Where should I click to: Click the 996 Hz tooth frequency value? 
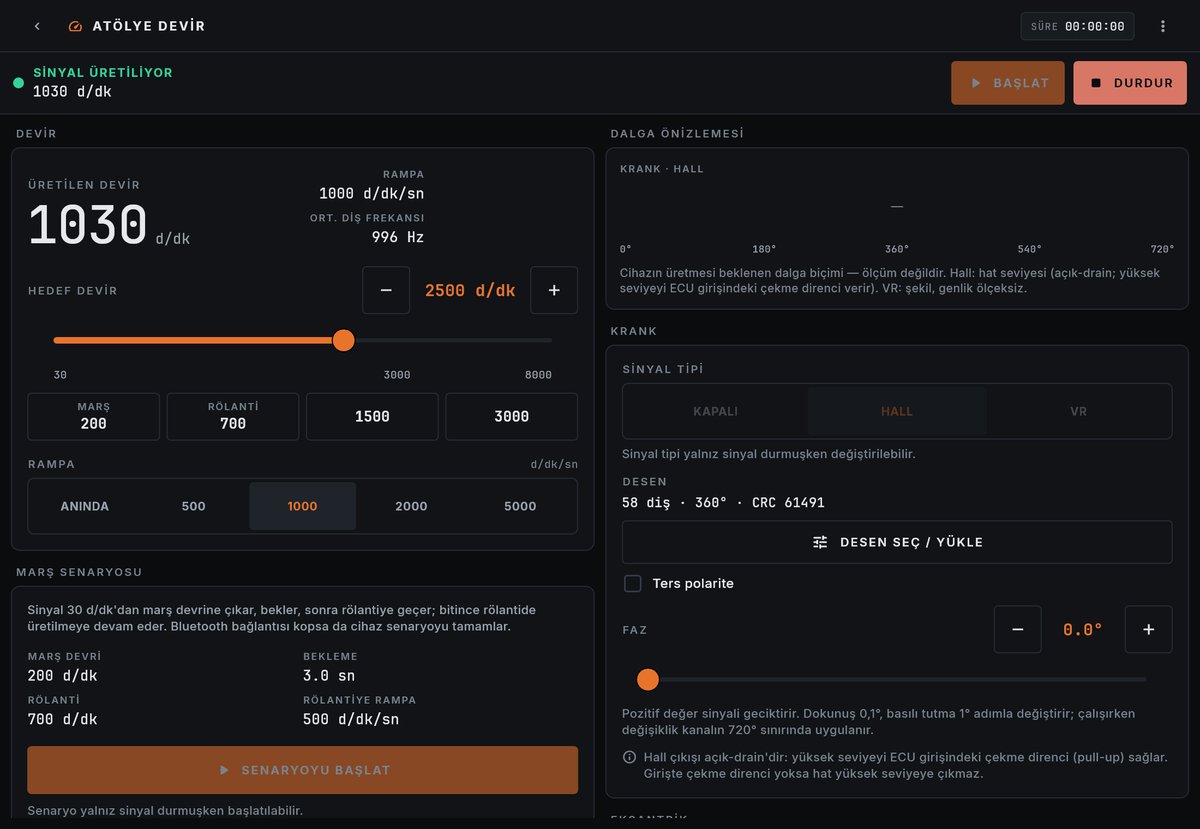click(398, 237)
